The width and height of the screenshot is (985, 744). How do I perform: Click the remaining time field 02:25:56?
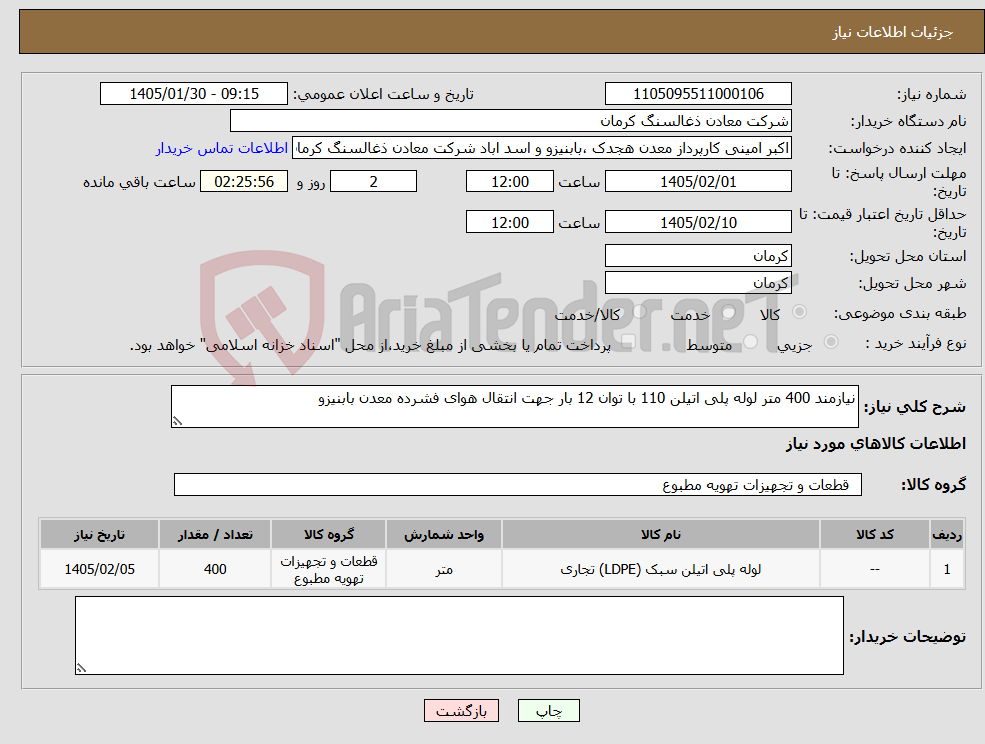pyautogui.click(x=244, y=182)
